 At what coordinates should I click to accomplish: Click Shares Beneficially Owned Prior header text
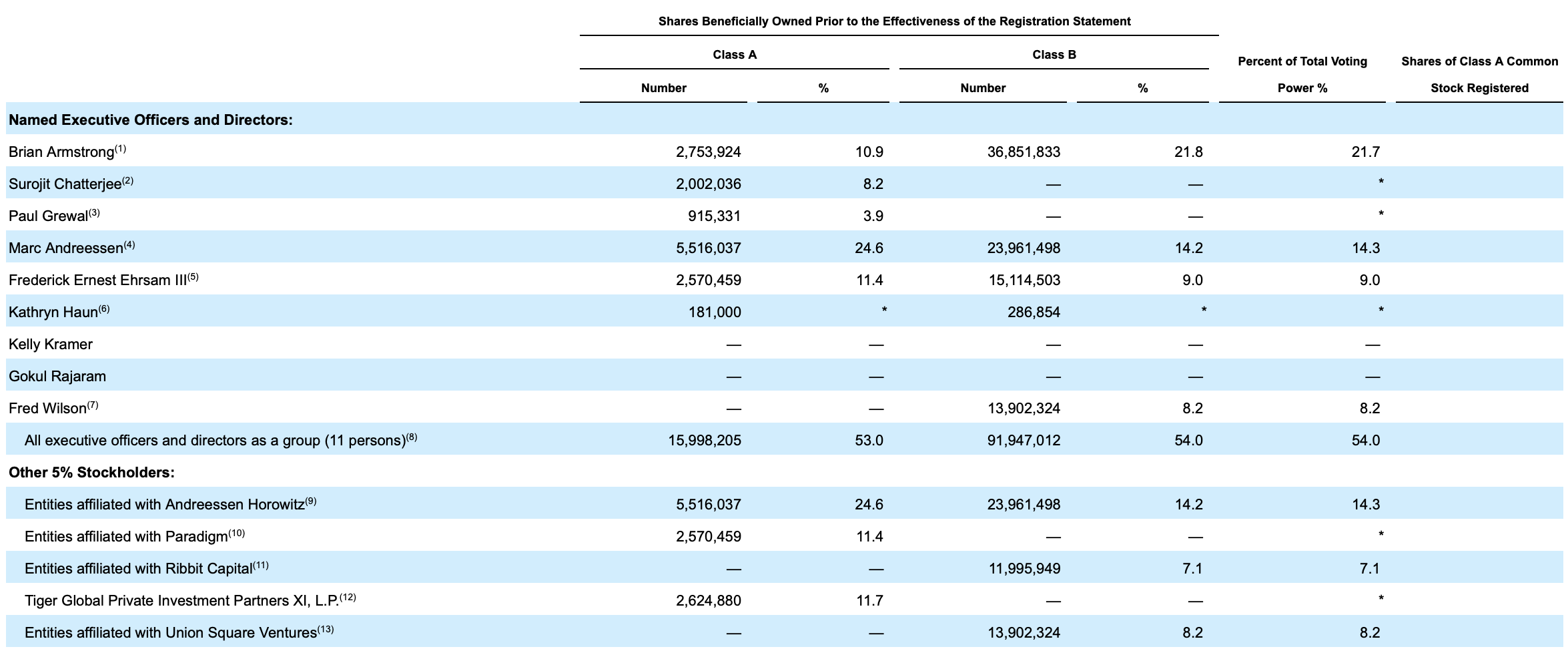click(x=894, y=21)
